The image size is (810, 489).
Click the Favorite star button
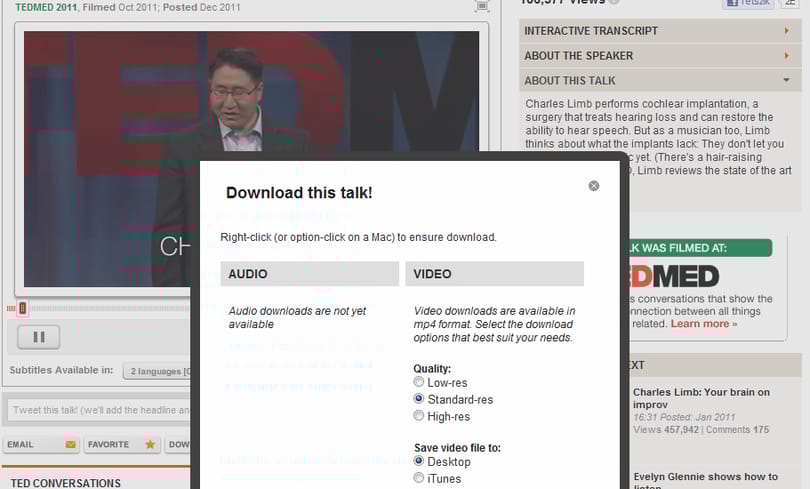[x=121, y=445]
